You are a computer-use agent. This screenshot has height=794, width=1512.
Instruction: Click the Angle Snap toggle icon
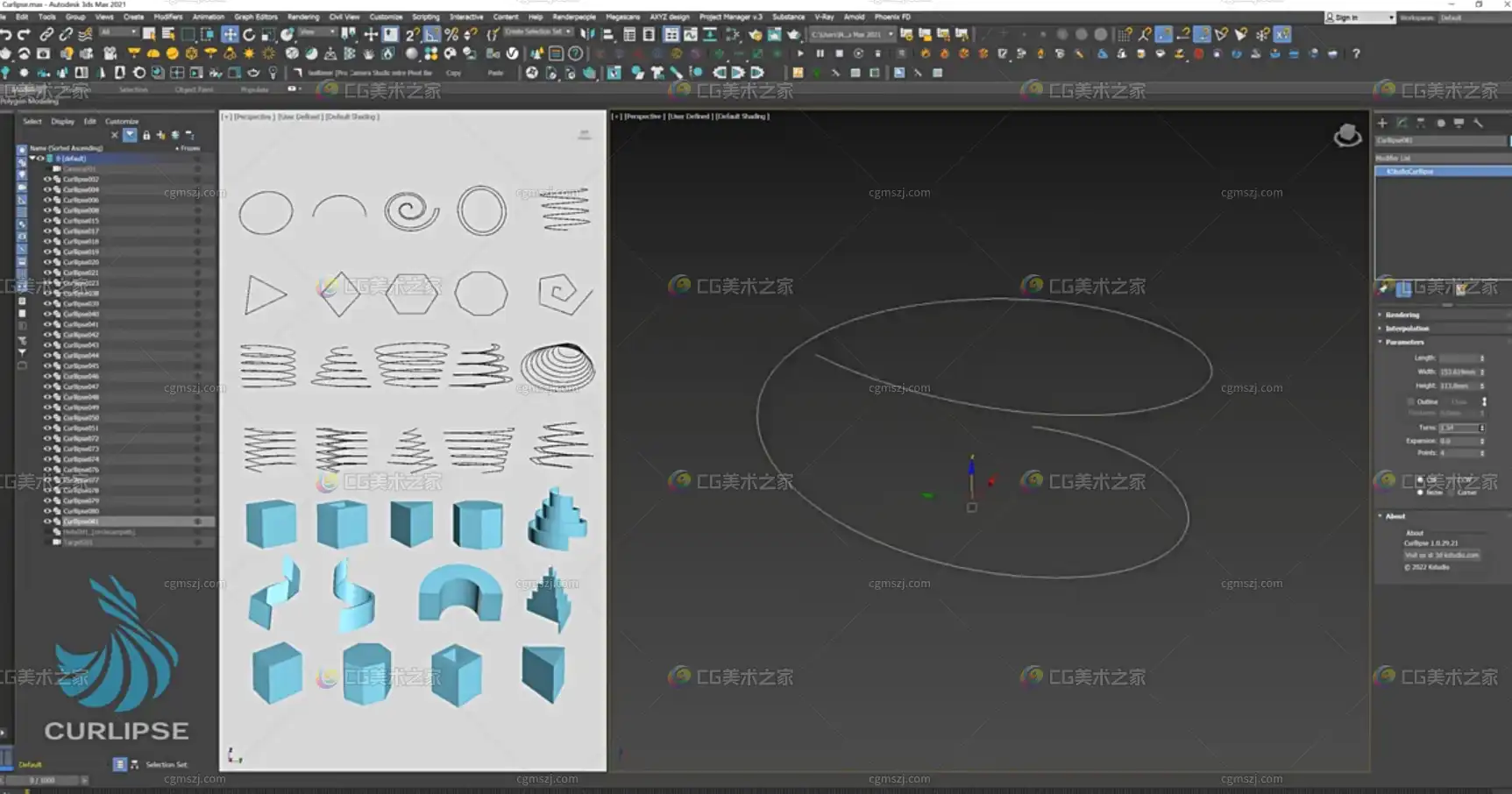pos(432,34)
